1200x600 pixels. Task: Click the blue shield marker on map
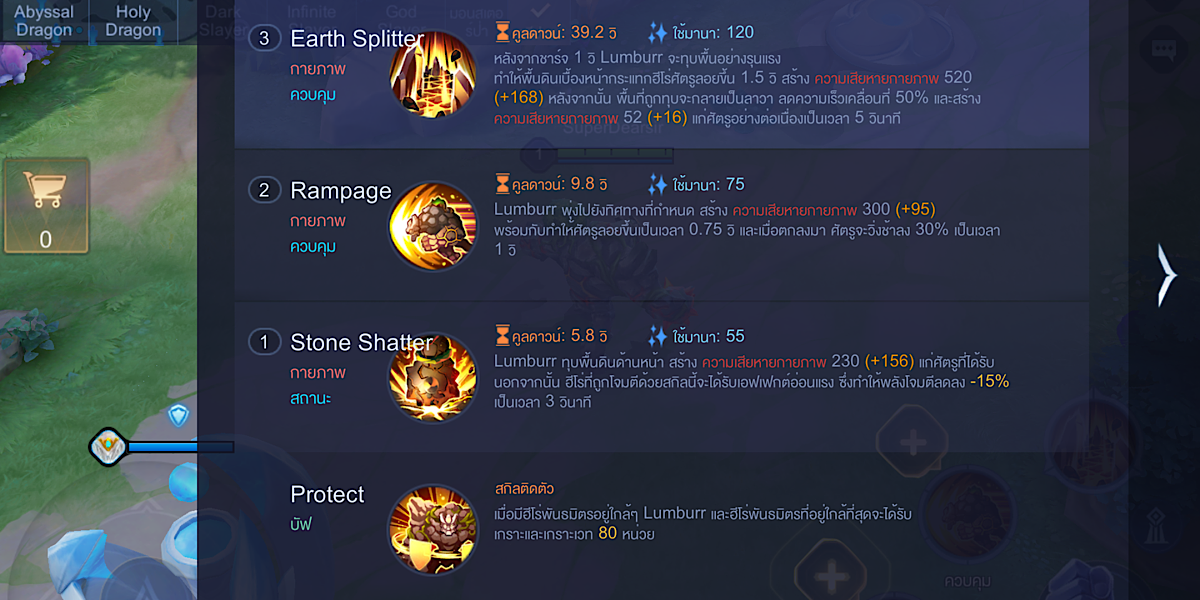178,416
